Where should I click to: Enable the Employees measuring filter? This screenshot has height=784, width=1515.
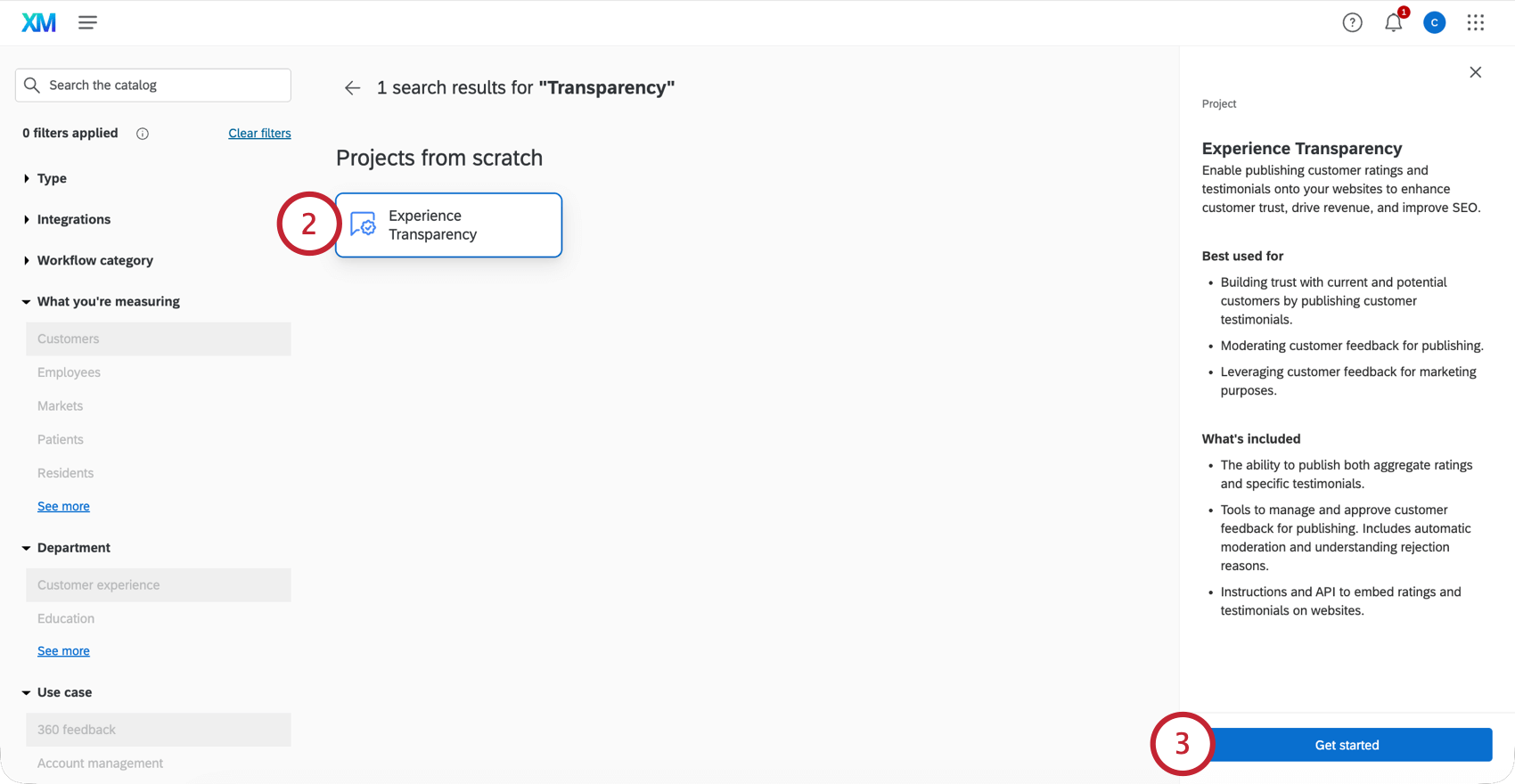coord(69,372)
